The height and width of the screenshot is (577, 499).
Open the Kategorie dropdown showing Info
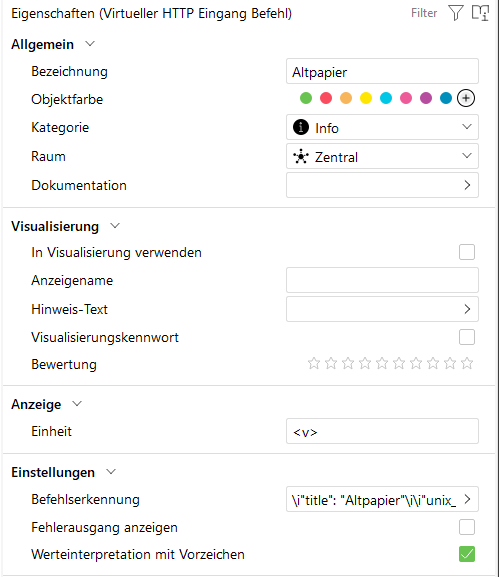click(x=382, y=127)
